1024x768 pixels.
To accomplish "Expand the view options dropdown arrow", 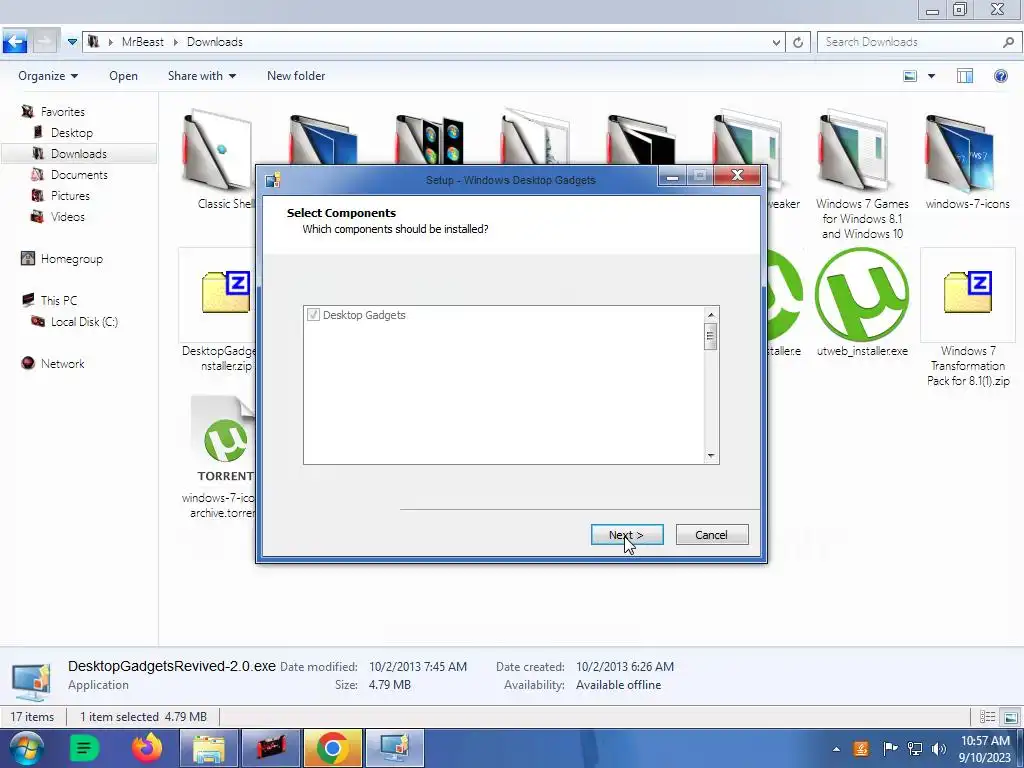I will pyautogui.click(x=931, y=76).
